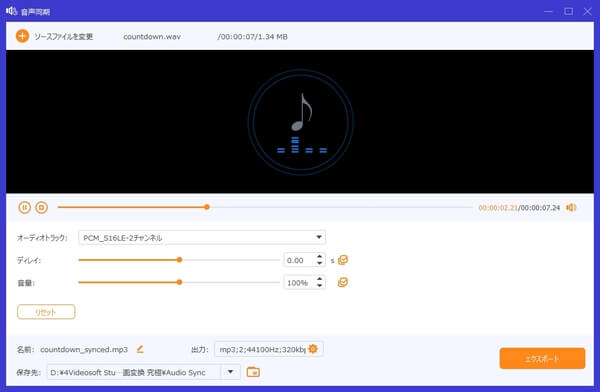The height and width of the screenshot is (392, 600).
Task: Minimize the 音声同期 window
Action: [x=548, y=11]
